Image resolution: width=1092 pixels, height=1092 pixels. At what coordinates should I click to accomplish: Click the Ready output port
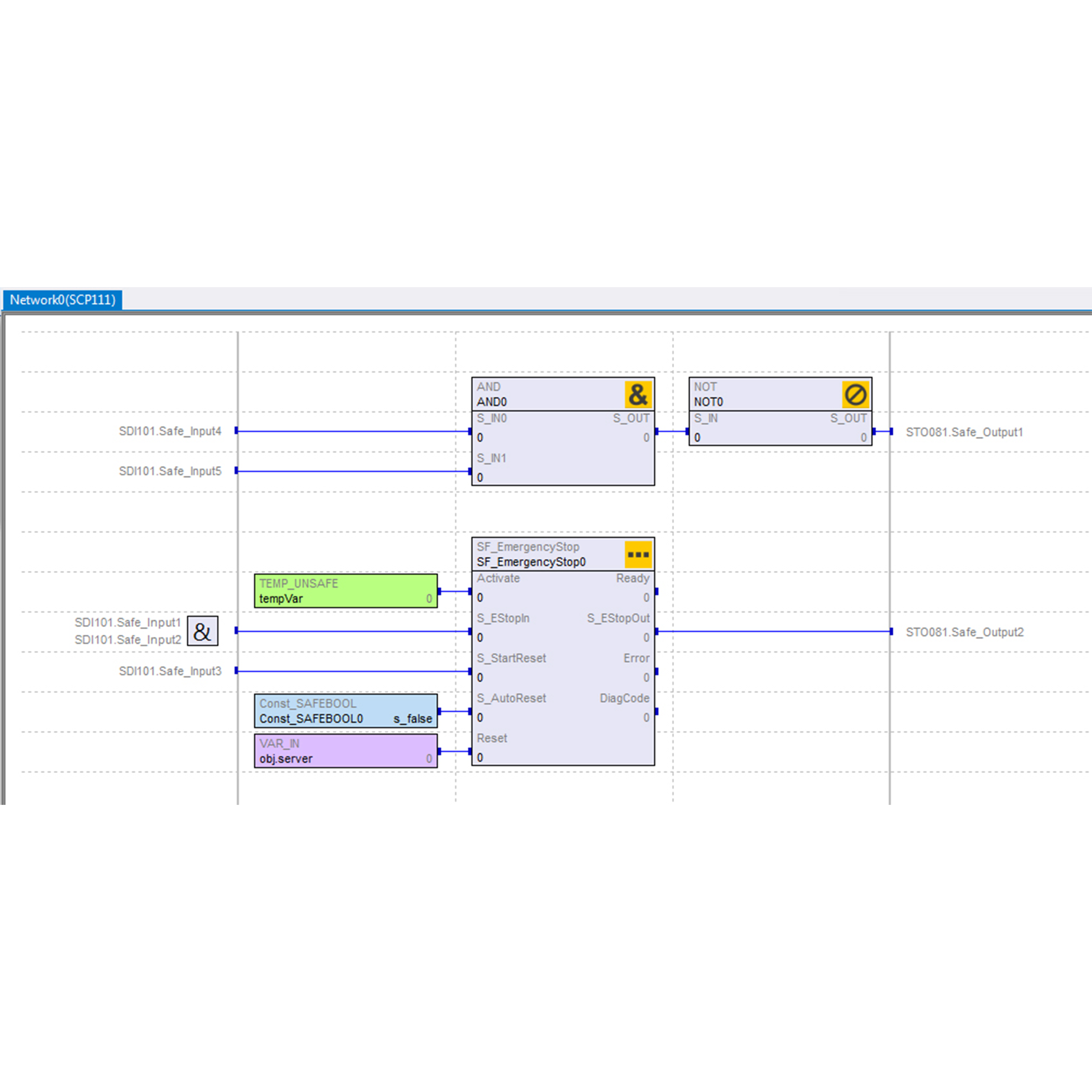pyautogui.click(x=632, y=578)
